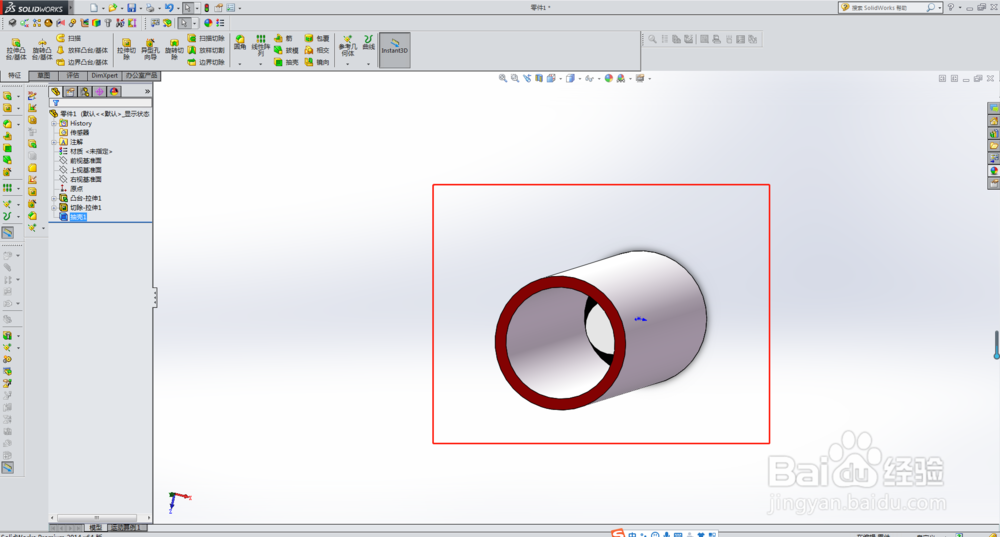Select 上视基准面 top plane in tree
This screenshot has height=537, width=1000.
click(x=80, y=170)
